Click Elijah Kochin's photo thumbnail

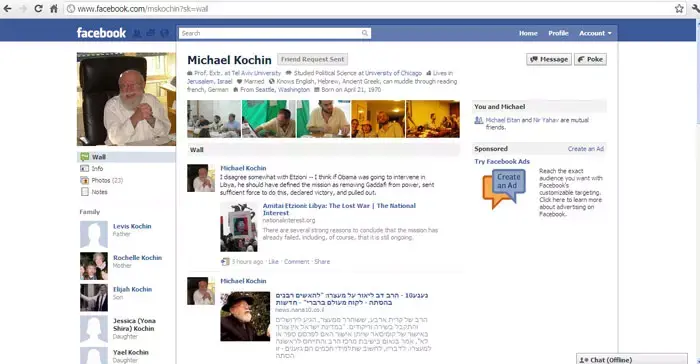pyautogui.click(x=94, y=297)
